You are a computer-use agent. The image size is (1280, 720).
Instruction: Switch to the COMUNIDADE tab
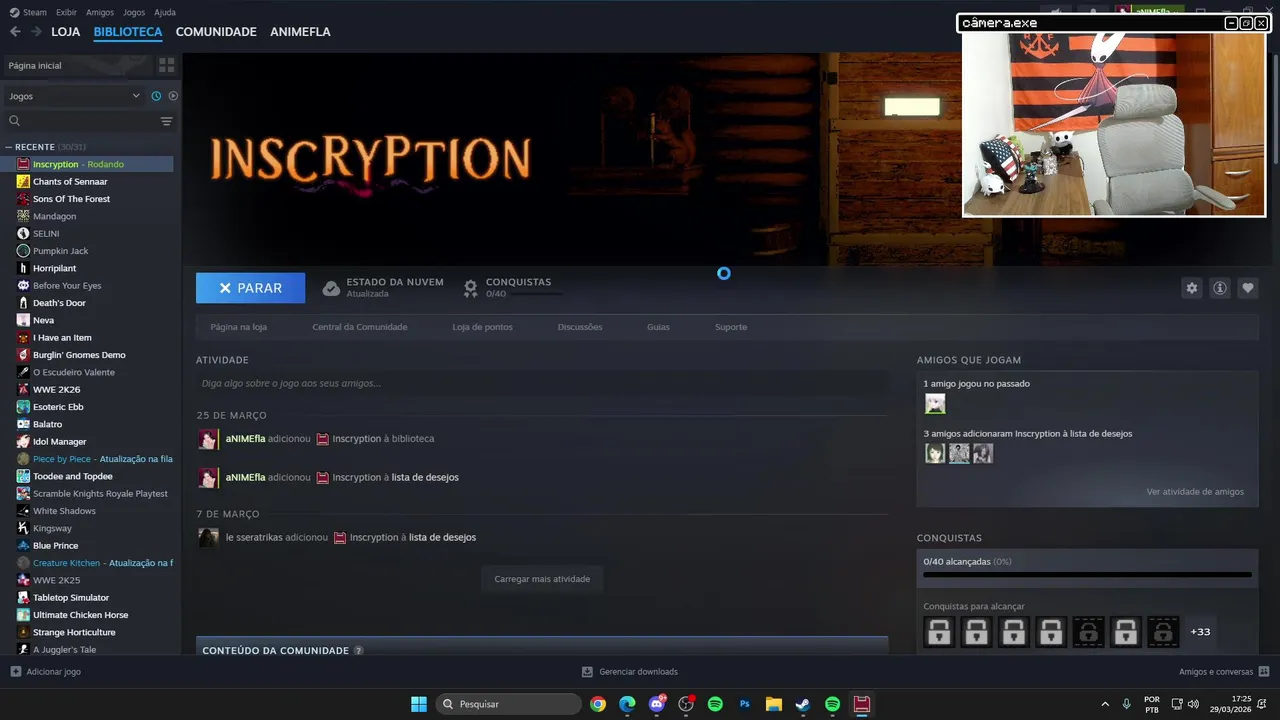point(216,32)
